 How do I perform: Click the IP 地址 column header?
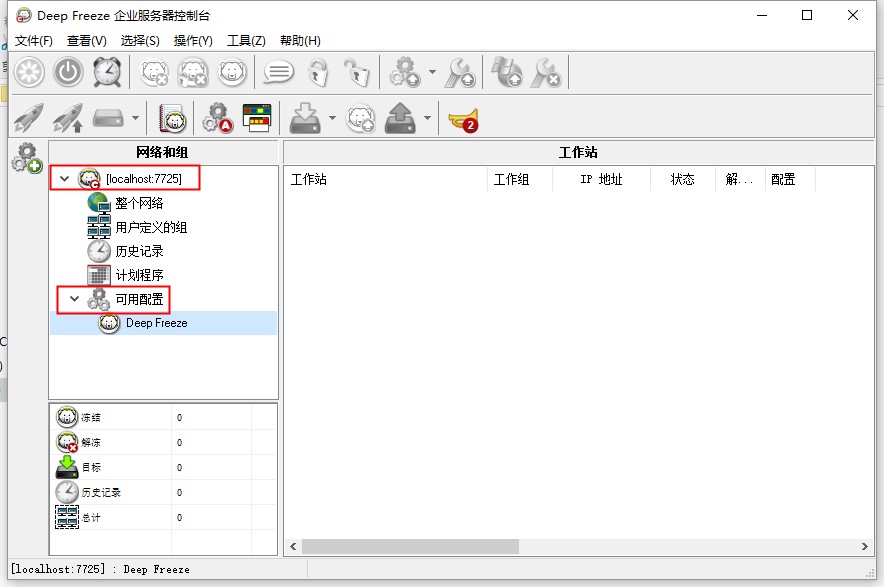(601, 180)
